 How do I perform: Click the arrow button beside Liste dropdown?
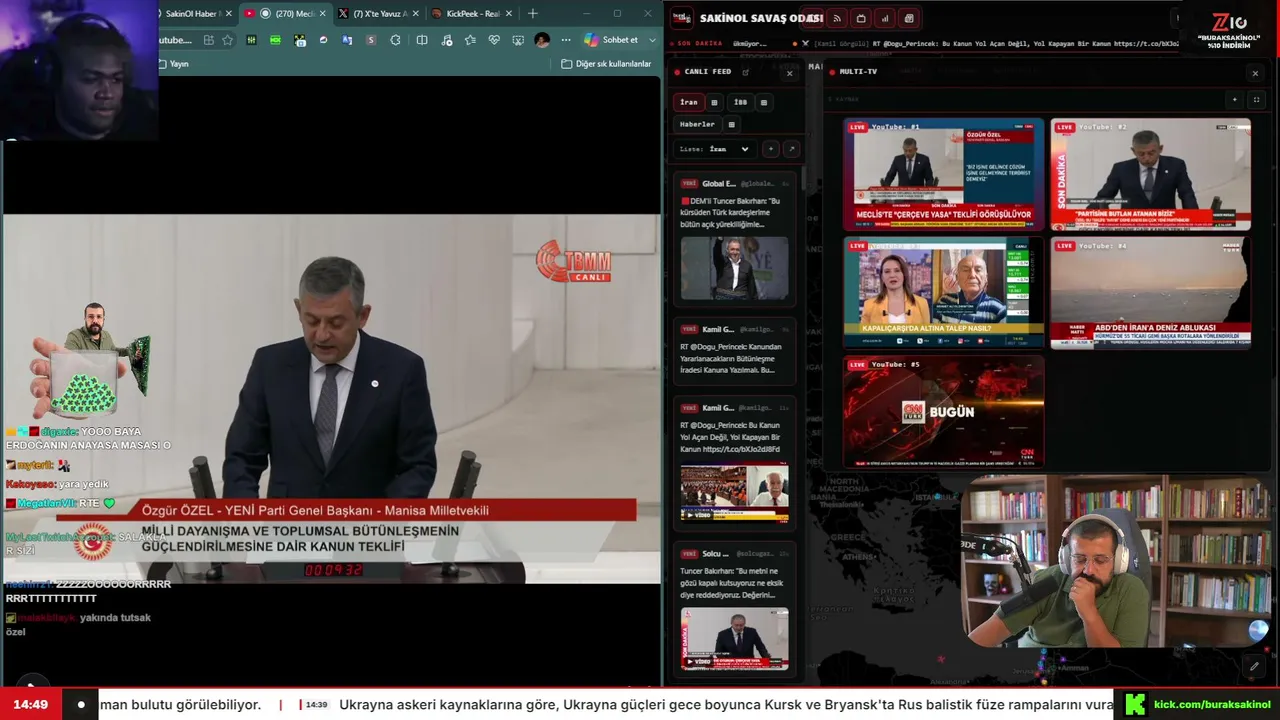click(791, 149)
